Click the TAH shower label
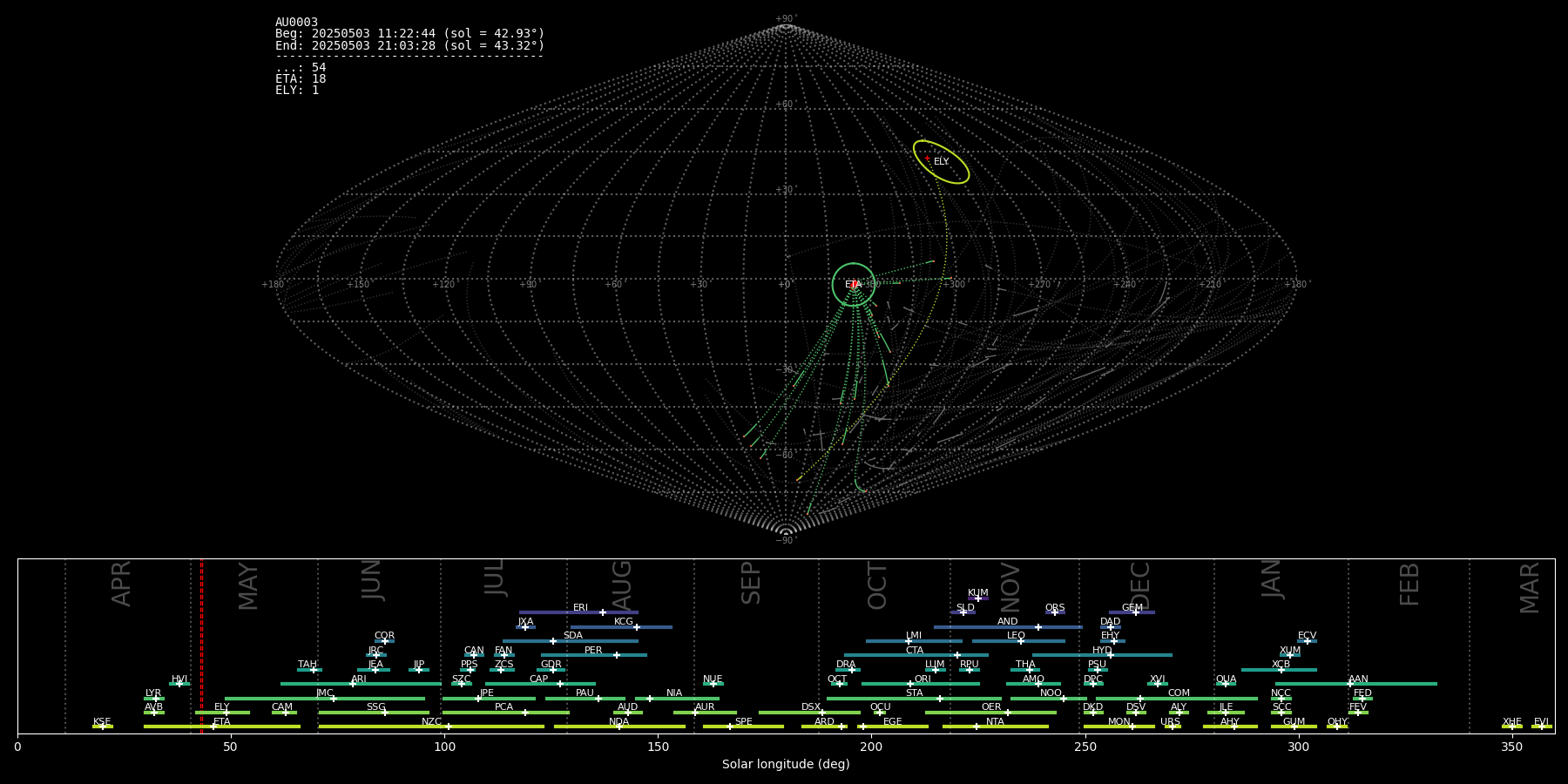Image resolution: width=1568 pixels, height=784 pixels. (308, 665)
